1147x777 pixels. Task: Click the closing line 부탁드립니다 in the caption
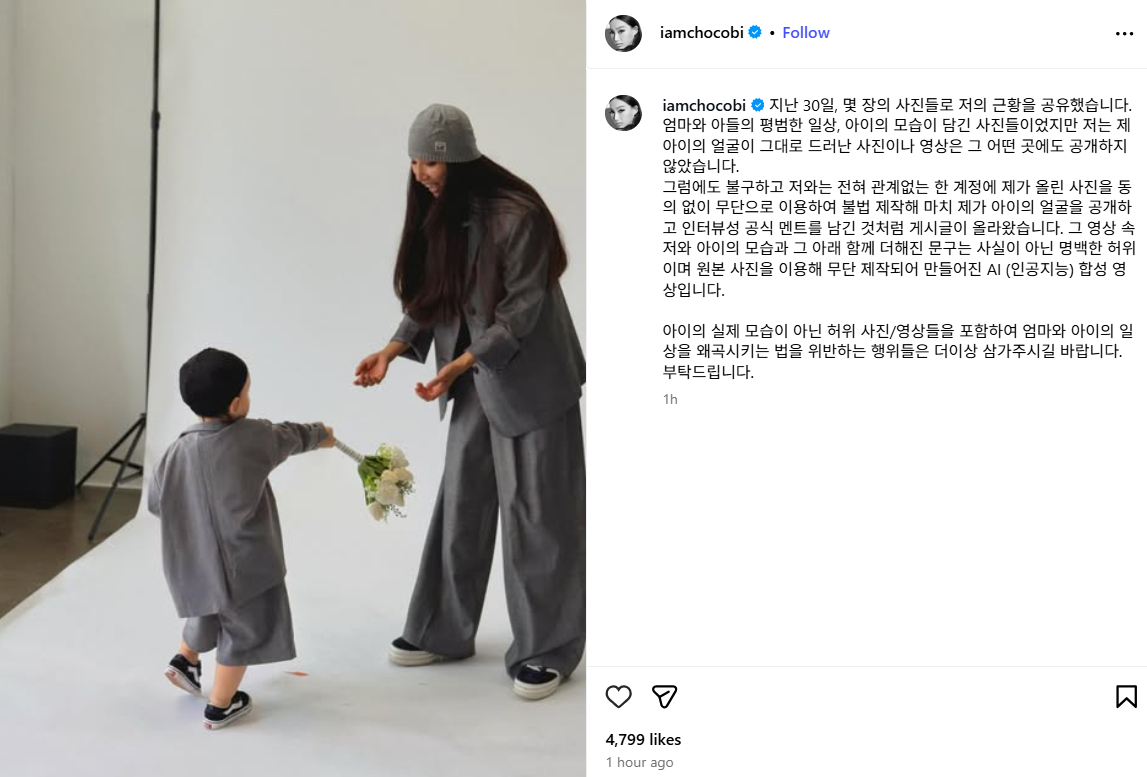(x=708, y=372)
